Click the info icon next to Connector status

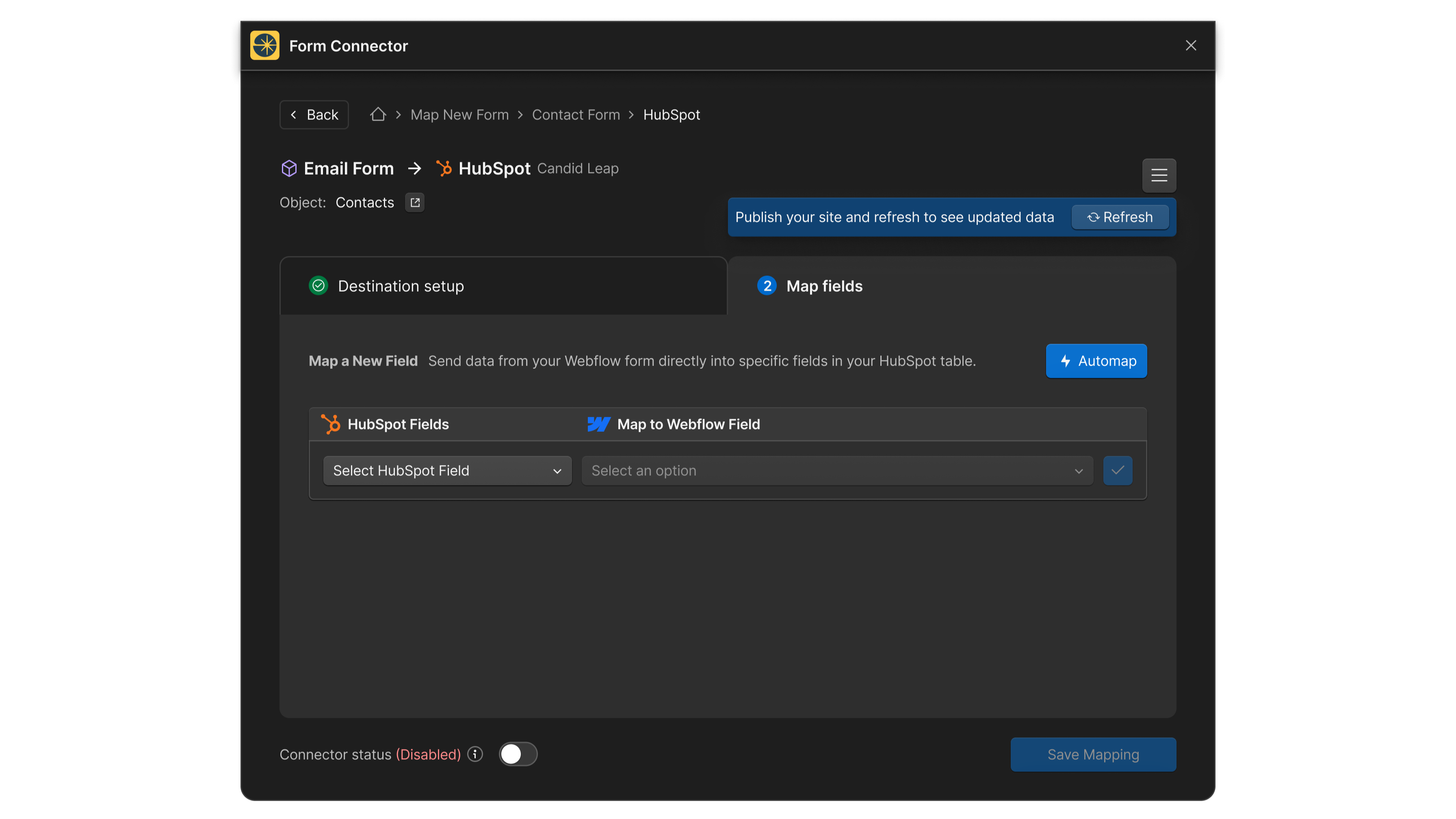pos(475,754)
